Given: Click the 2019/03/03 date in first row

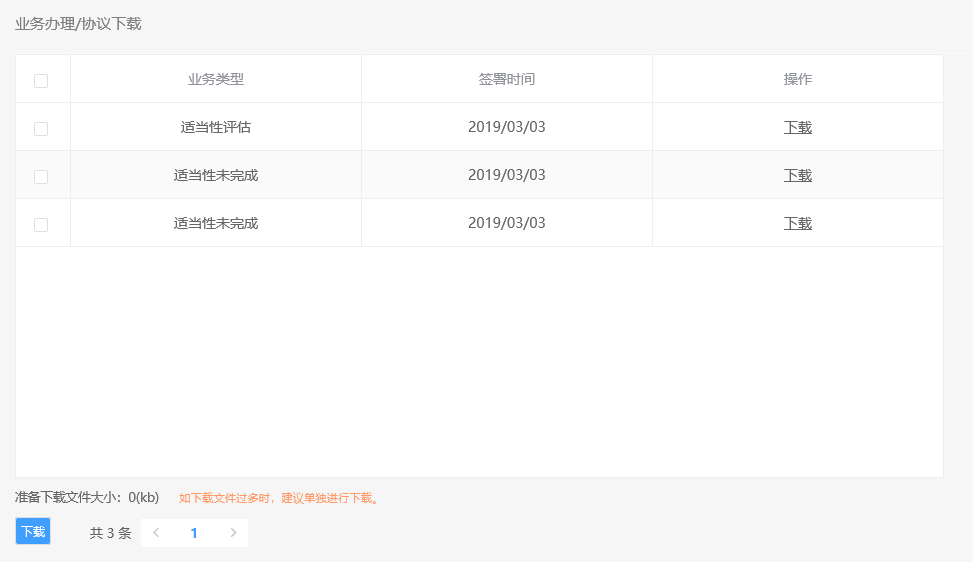Looking at the screenshot, I should [507, 128].
